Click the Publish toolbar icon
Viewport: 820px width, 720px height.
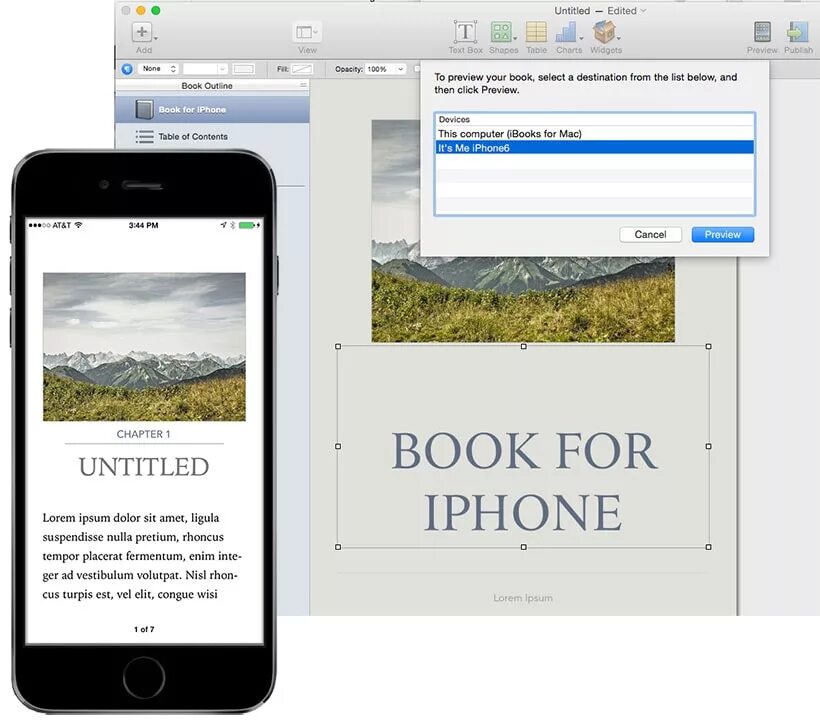[x=797, y=32]
